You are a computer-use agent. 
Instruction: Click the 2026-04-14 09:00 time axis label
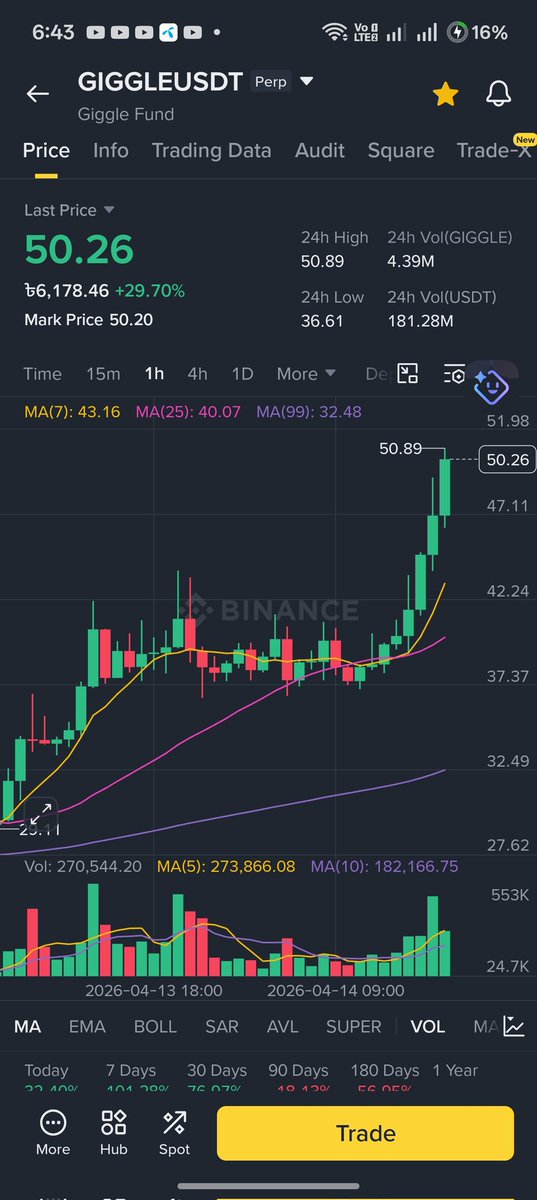336,990
